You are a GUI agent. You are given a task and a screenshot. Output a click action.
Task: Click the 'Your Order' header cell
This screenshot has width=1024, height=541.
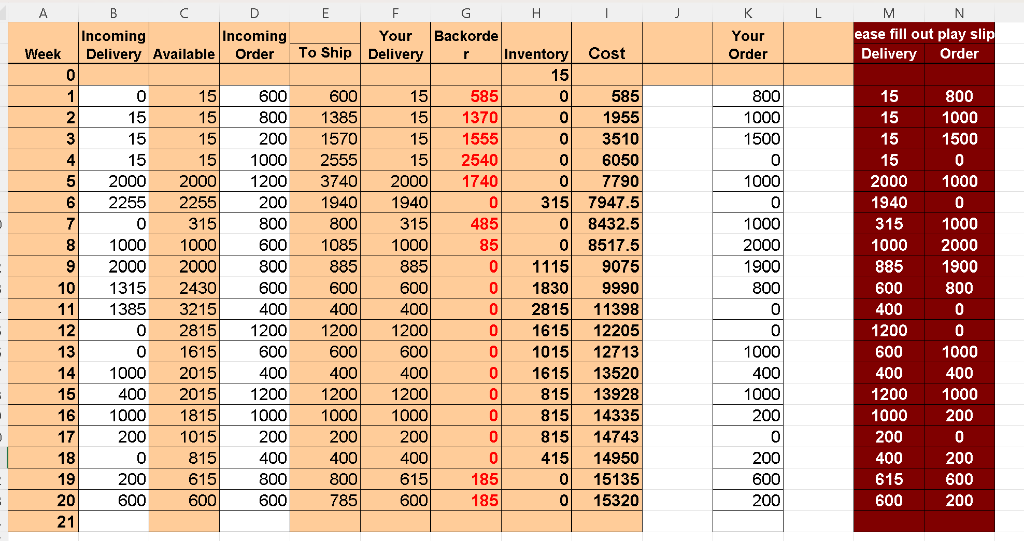748,43
